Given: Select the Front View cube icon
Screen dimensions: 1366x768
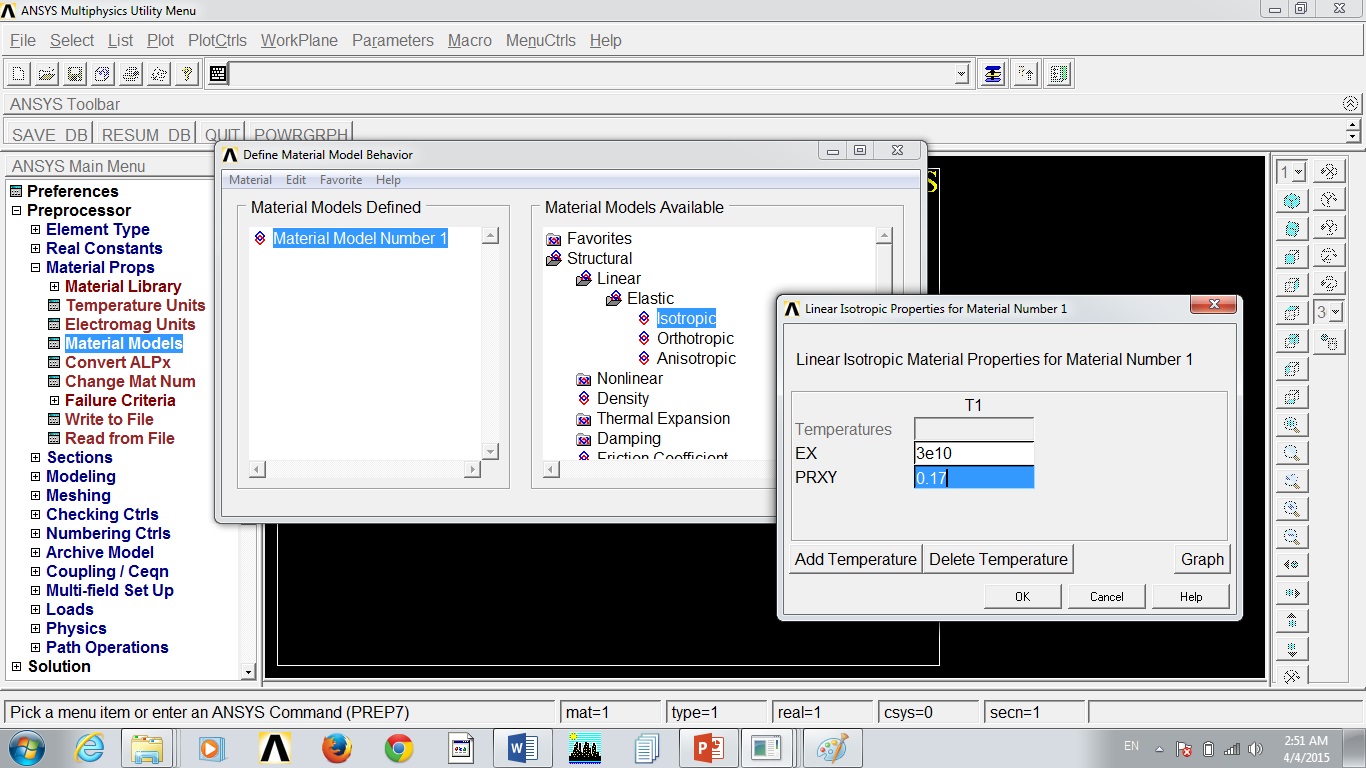Looking at the screenshot, I should pos(1292,257).
